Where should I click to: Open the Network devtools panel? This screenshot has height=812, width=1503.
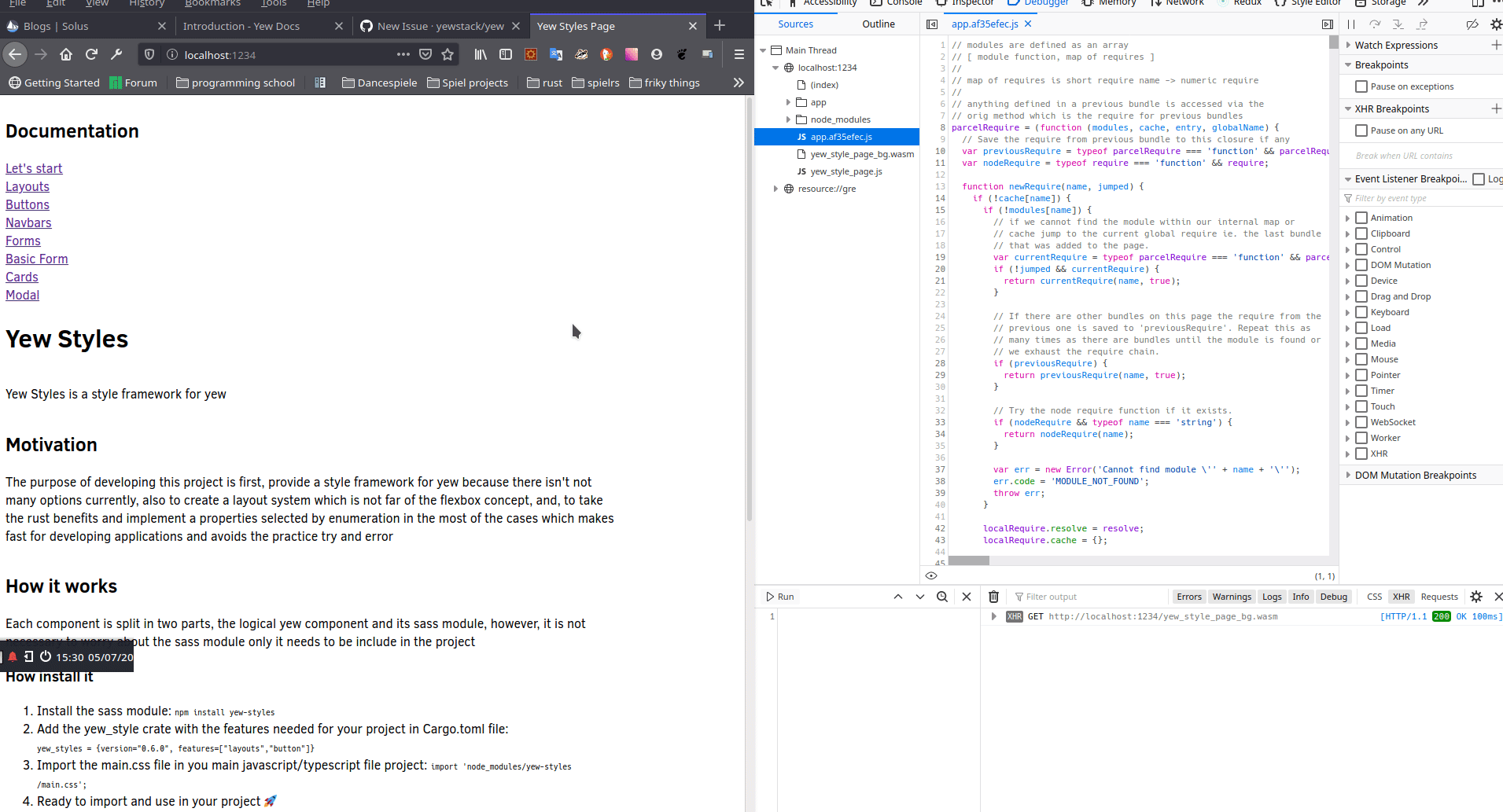(x=1177, y=3)
